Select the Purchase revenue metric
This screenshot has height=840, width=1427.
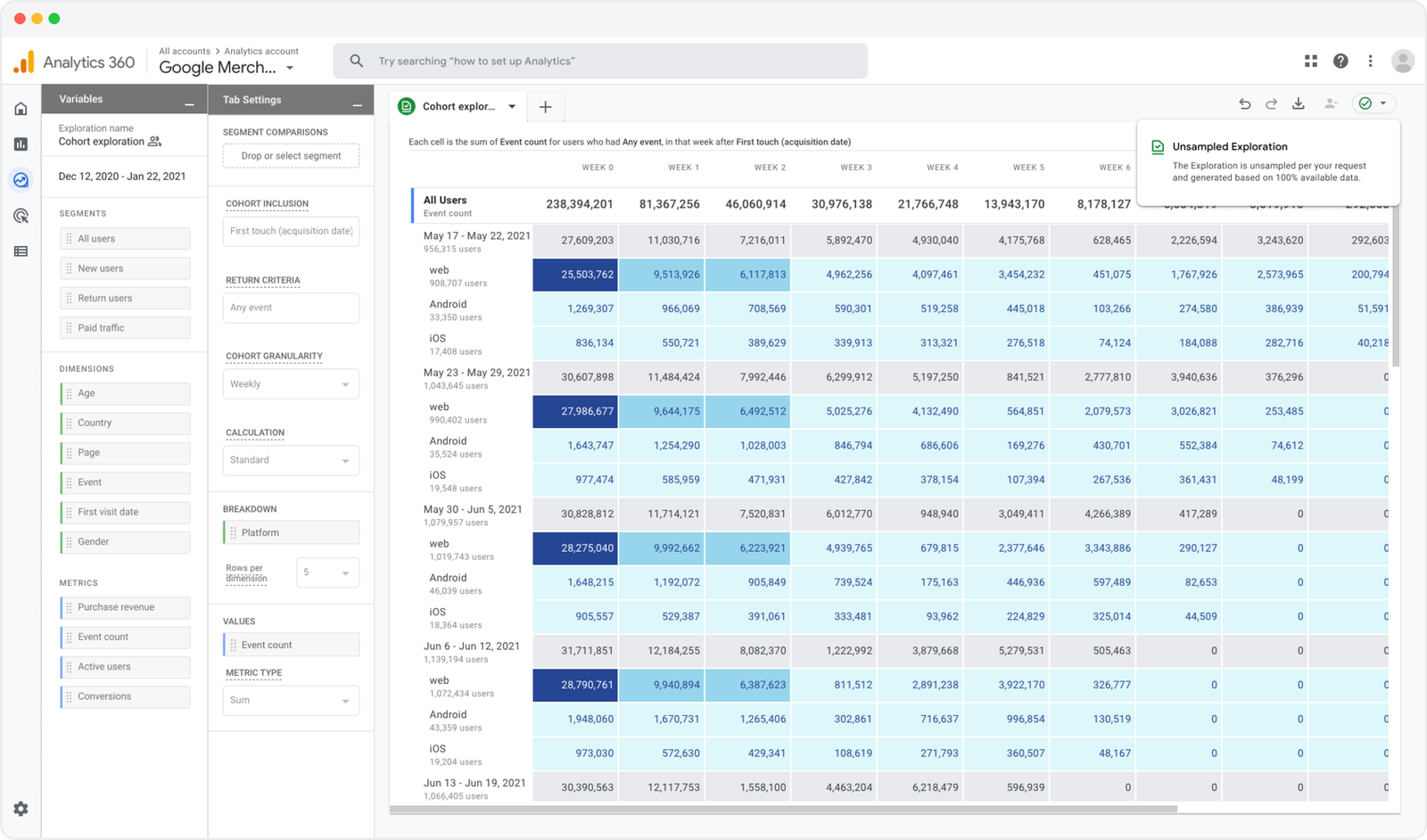pos(125,607)
